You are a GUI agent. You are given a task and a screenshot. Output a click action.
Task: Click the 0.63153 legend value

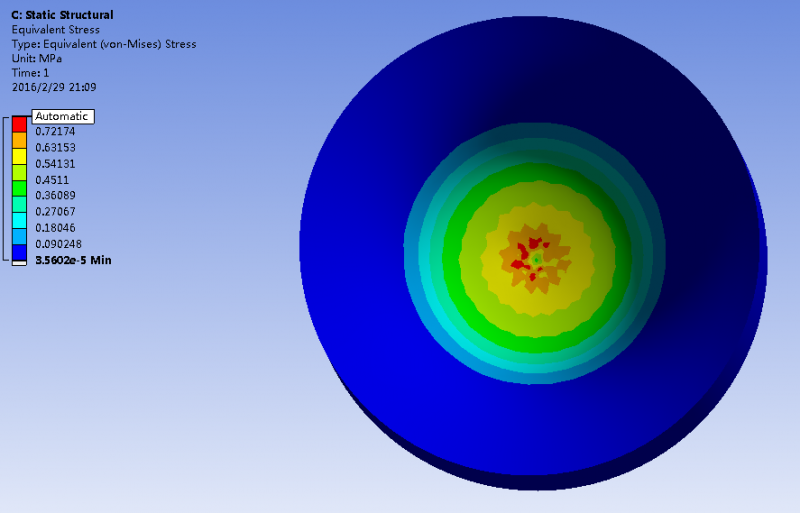(55, 148)
